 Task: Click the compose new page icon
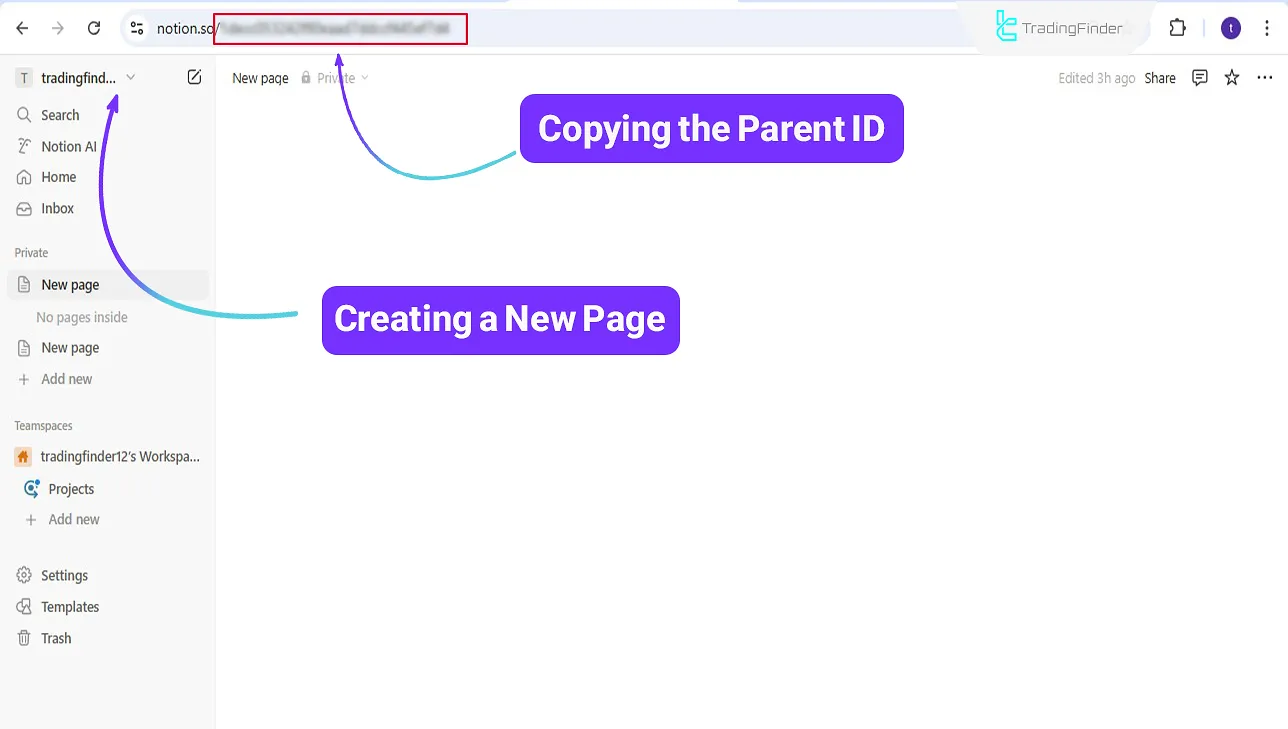194,77
